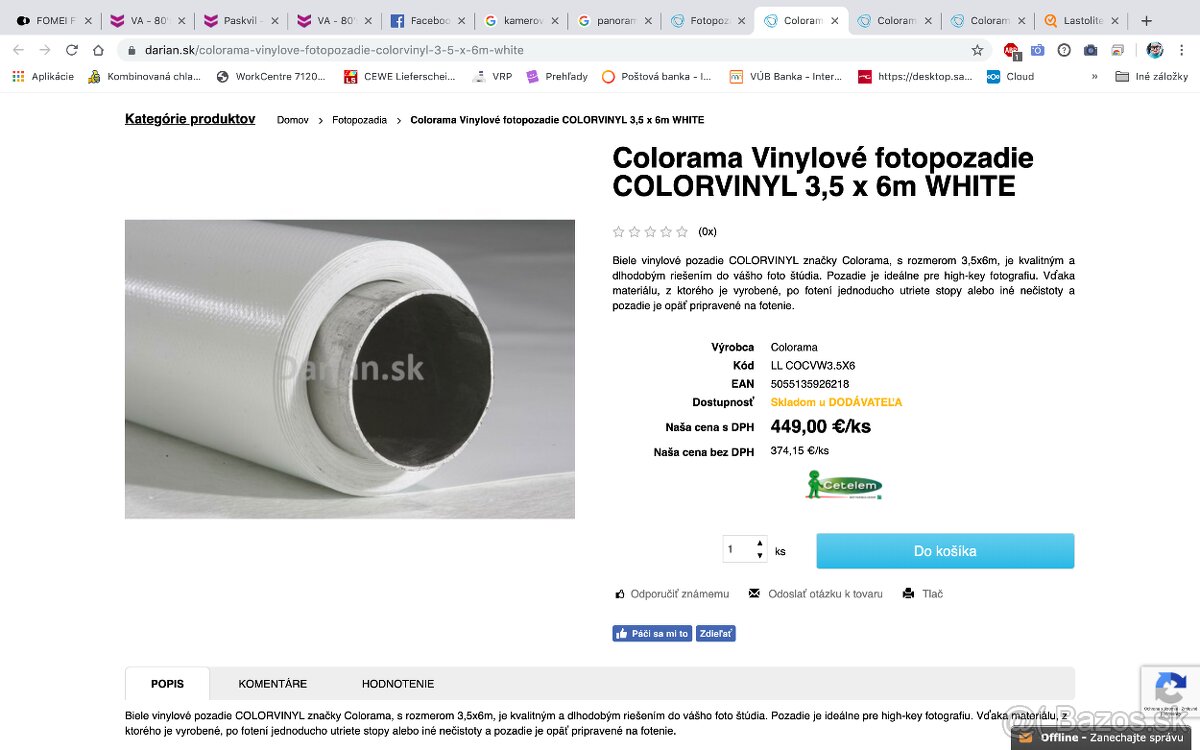This screenshot has height=750, width=1200.
Task: Switch to the KOMENTÁRE tab
Action: pyautogui.click(x=272, y=684)
